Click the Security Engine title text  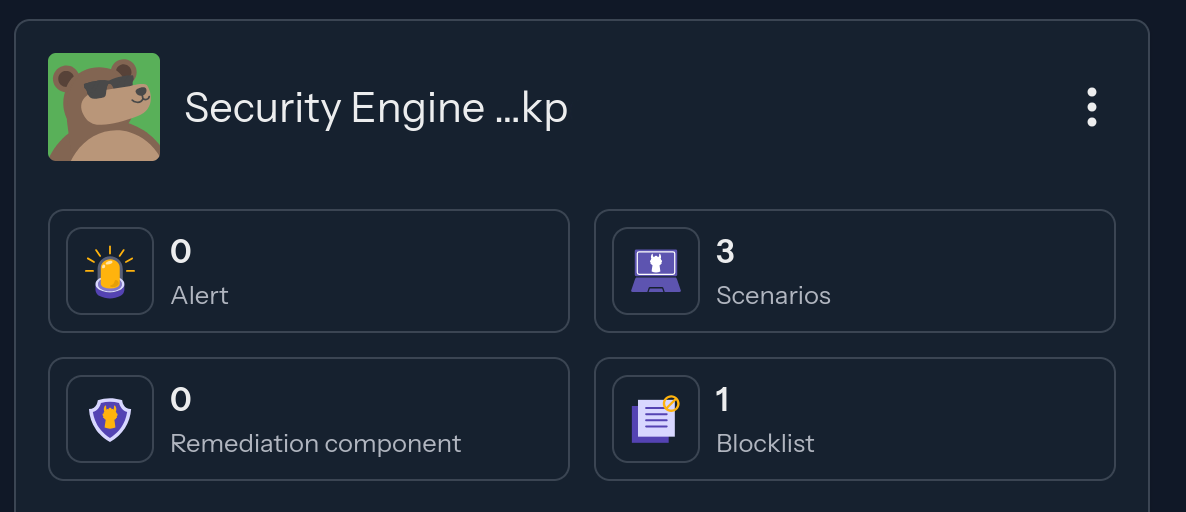376,108
